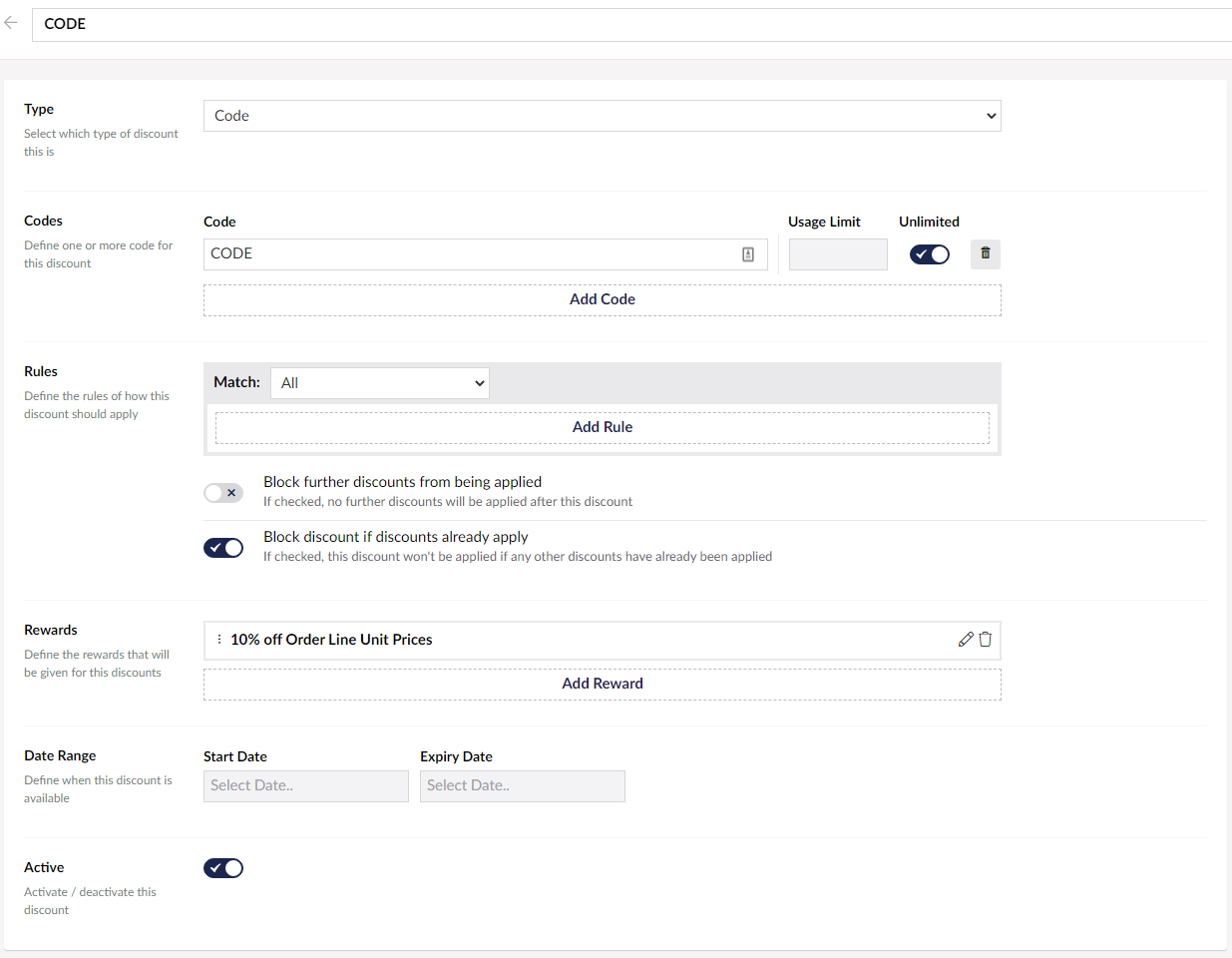Click the Usage Limit input field
This screenshot has height=958, width=1232.
(x=838, y=254)
